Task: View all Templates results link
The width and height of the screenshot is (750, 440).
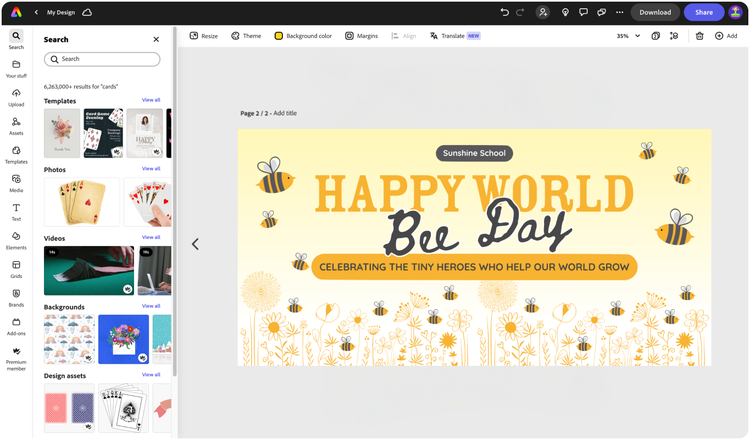Action: 151,100
